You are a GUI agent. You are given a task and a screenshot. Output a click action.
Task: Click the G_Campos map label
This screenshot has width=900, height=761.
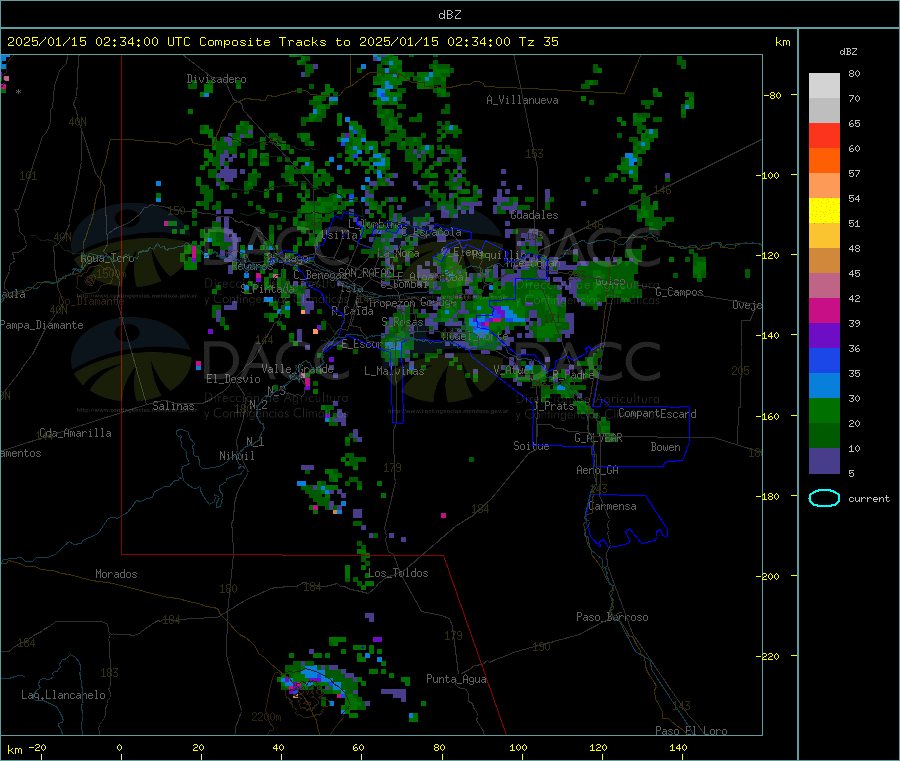pos(679,292)
